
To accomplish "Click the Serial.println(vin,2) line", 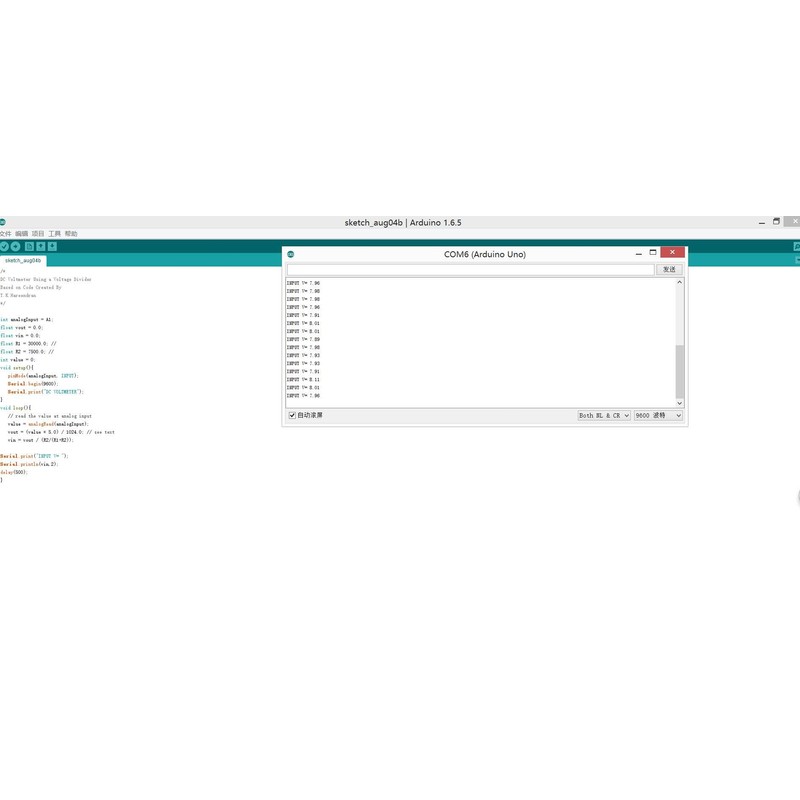I will (x=29, y=464).
